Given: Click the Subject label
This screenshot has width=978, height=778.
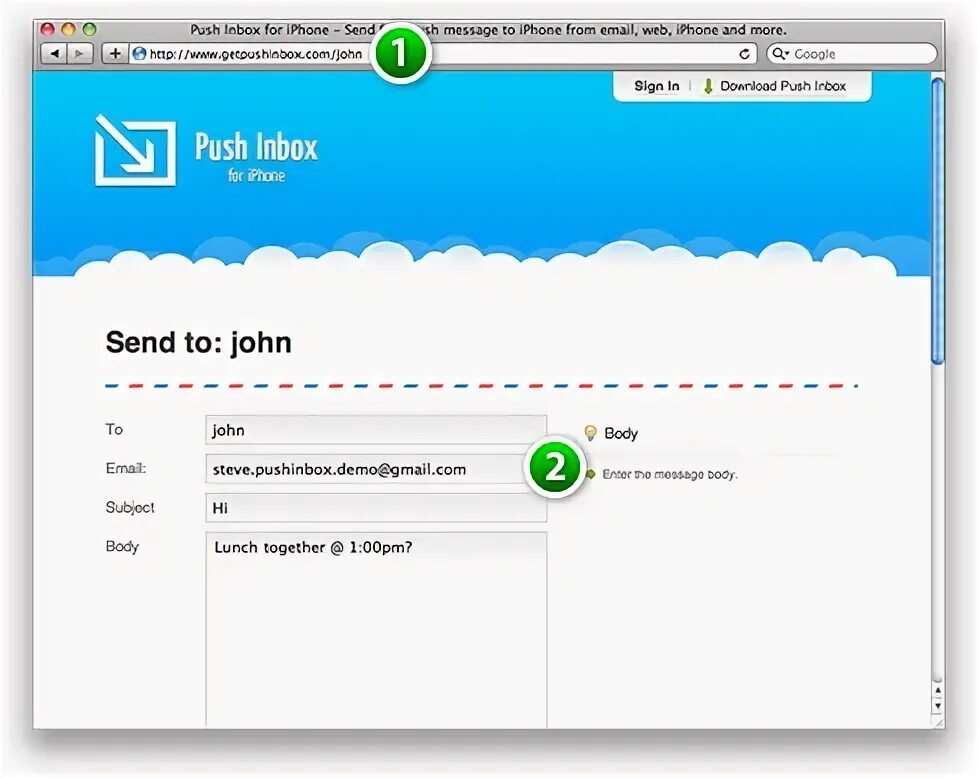Looking at the screenshot, I should (x=130, y=508).
